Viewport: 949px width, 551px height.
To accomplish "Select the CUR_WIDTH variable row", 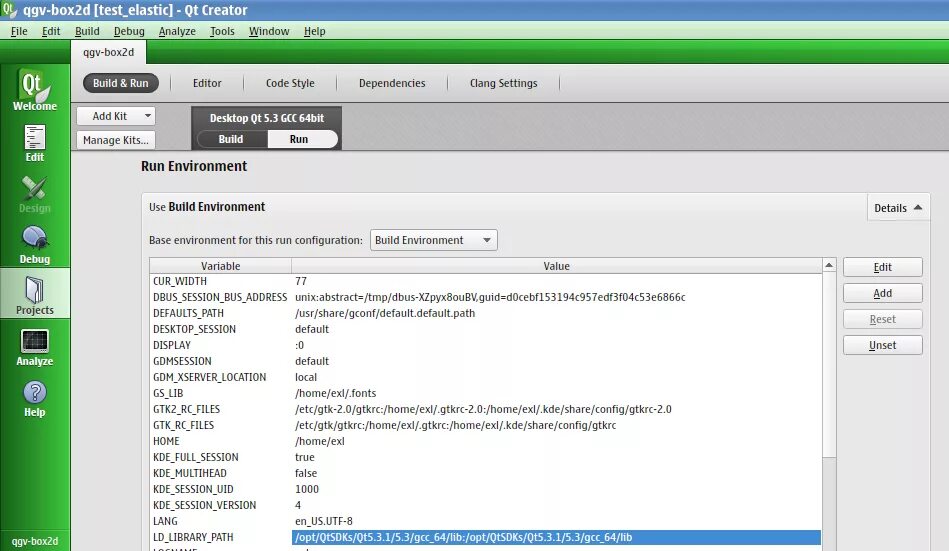I will (485, 281).
